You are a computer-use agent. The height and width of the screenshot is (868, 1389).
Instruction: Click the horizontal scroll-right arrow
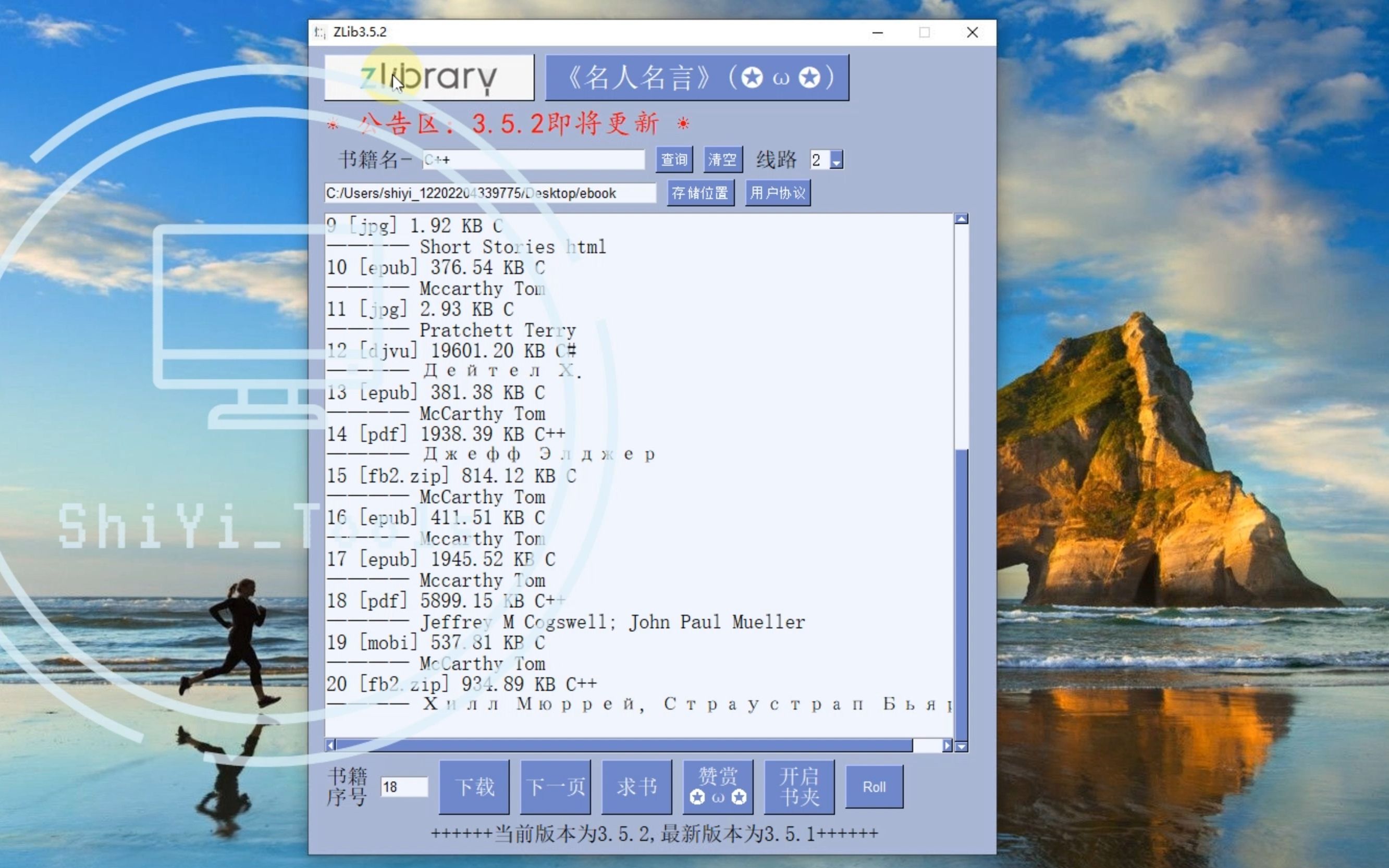click(x=947, y=745)
